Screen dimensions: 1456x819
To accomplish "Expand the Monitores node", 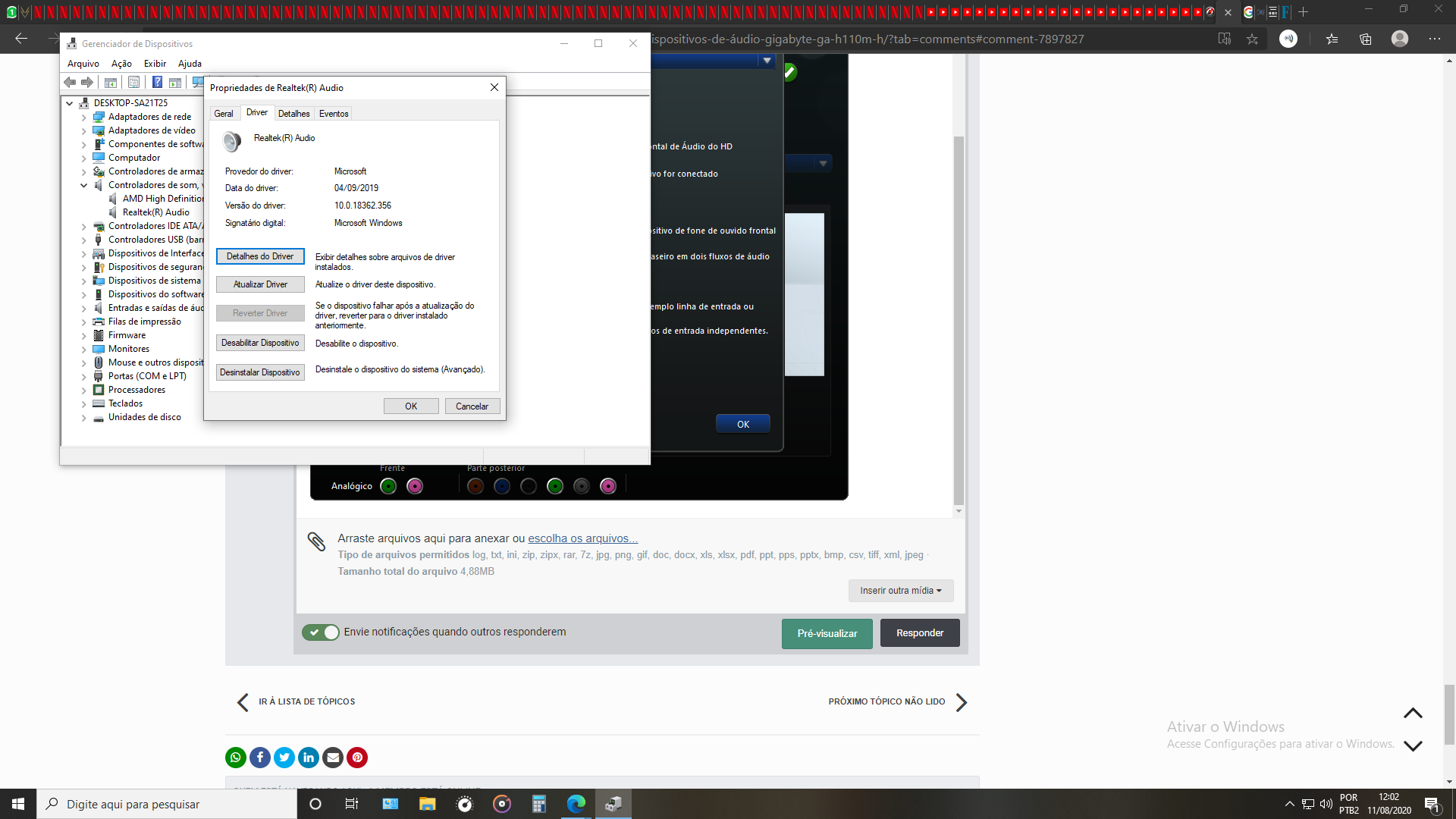I will click(84, 349).
